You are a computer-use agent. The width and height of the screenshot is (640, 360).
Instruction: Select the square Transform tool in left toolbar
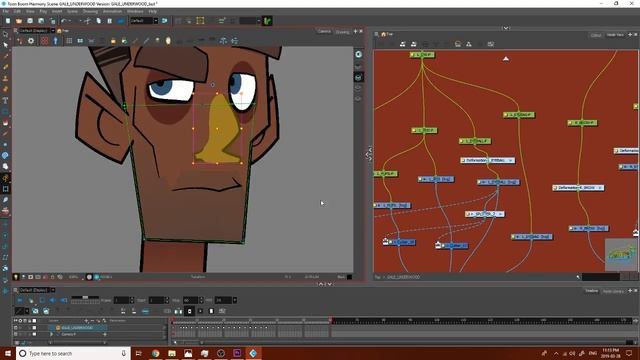click(5, 189)
